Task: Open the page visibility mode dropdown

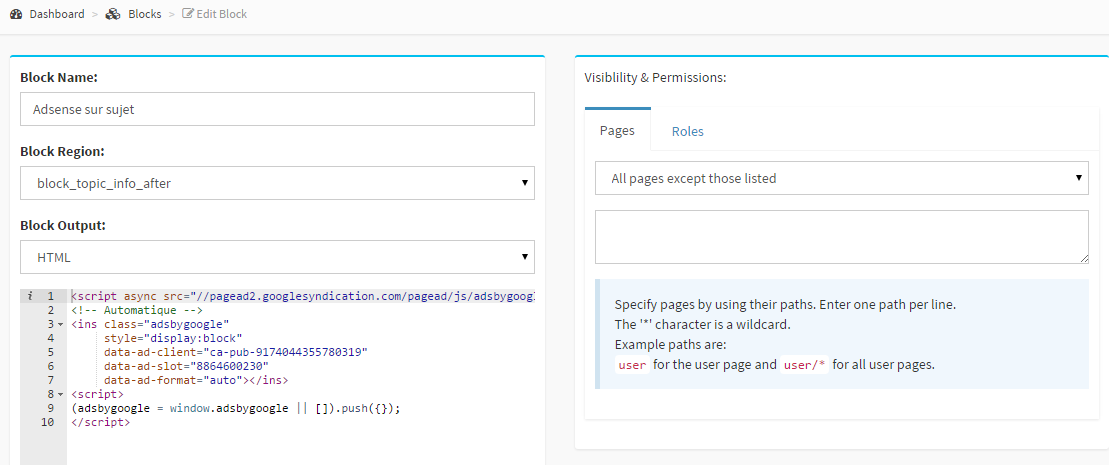Action: 842,178
